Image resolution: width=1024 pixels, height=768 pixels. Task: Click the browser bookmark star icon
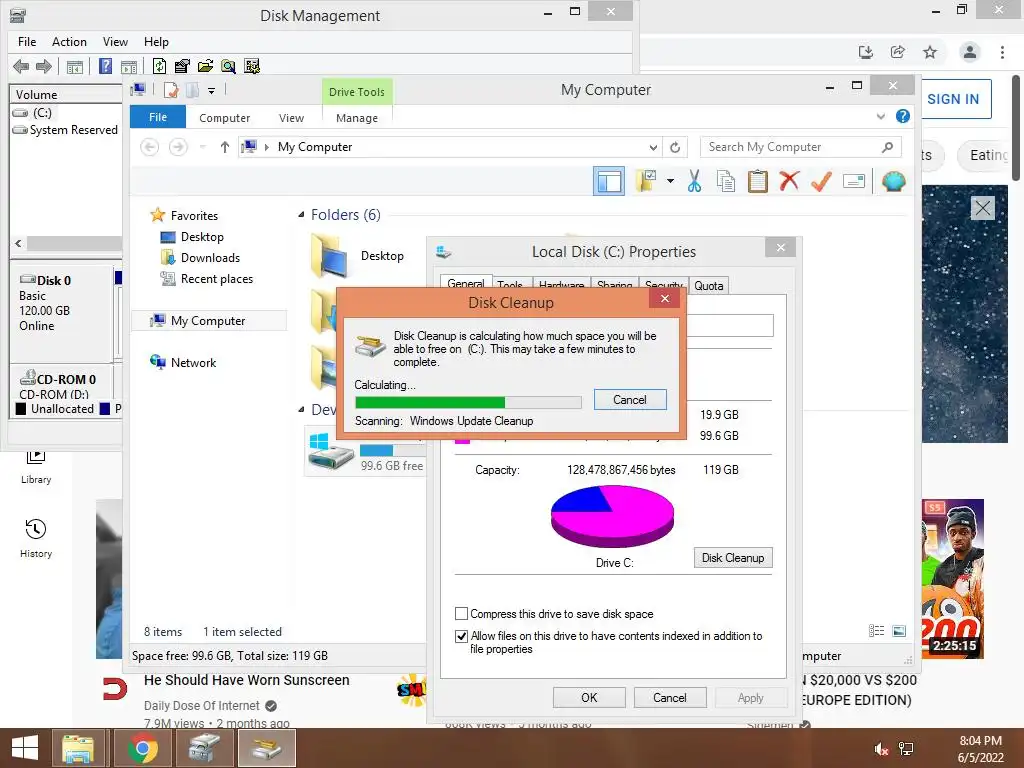(930, 52)
